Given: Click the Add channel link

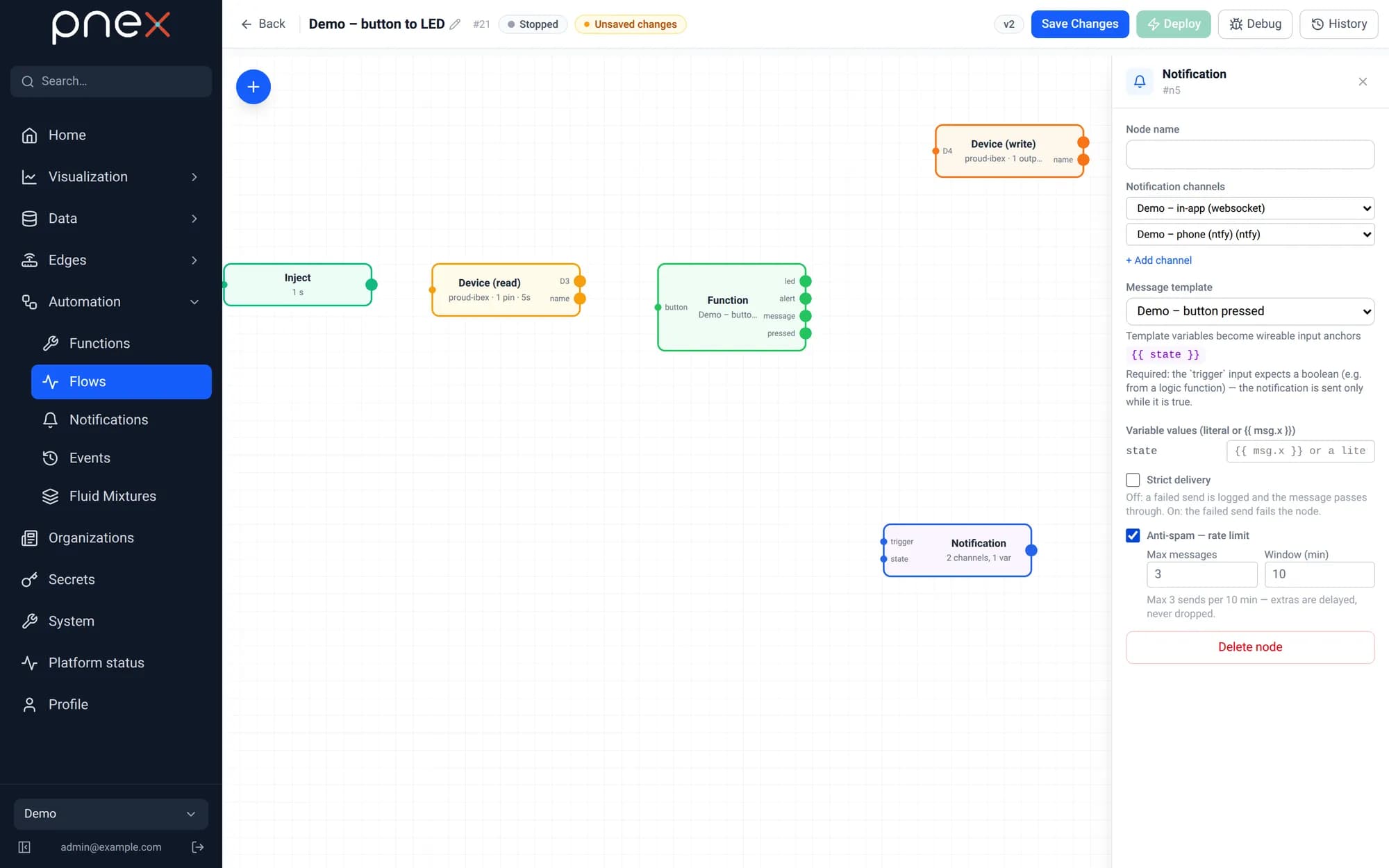Looking at the screenshot, I should click(1158, 260).
